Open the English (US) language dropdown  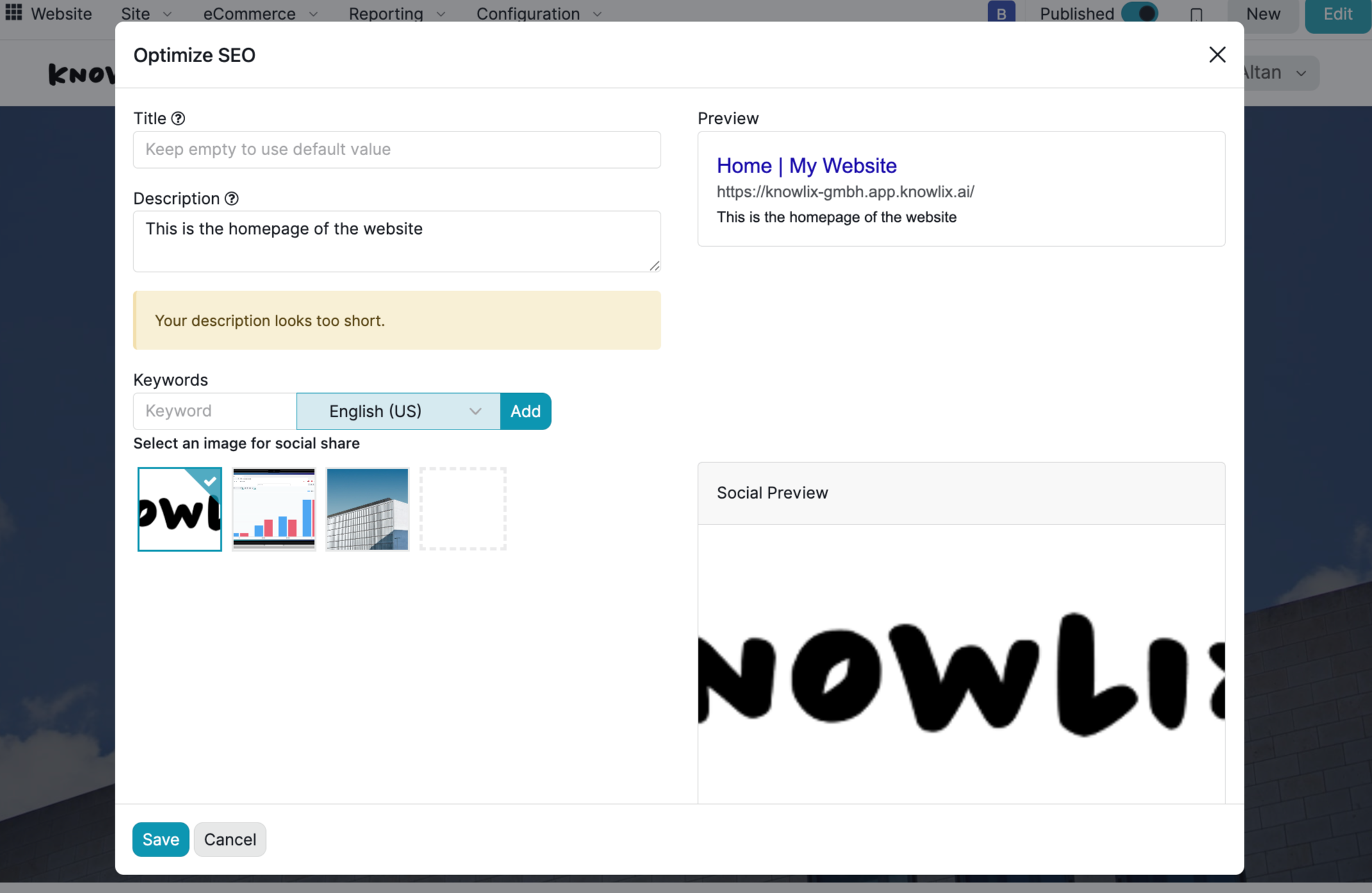pos(398,412)
